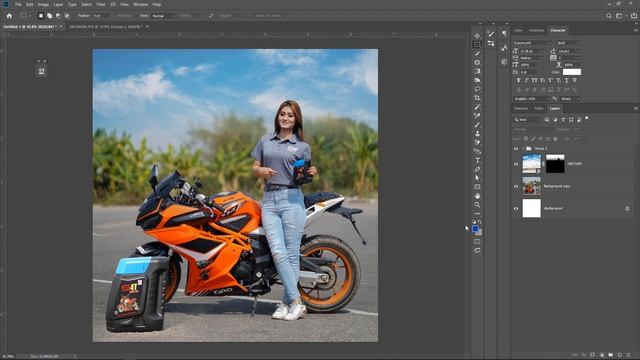Select the black layer mask thumbnail
Viewport: 640px width, 360px height.
[555, 164]
